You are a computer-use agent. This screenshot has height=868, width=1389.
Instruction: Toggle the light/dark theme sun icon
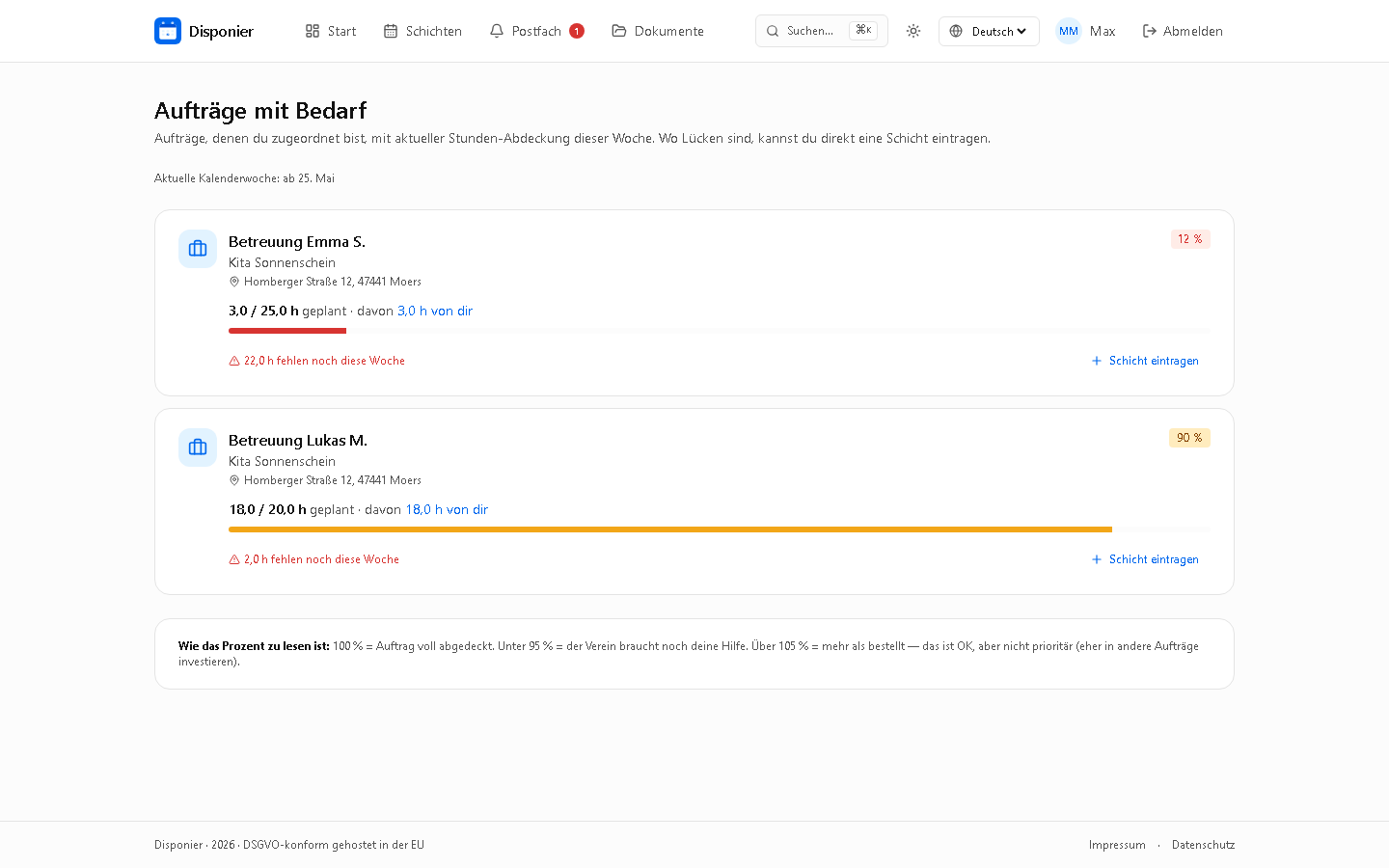pyautogui.click(x=913, y=31)
